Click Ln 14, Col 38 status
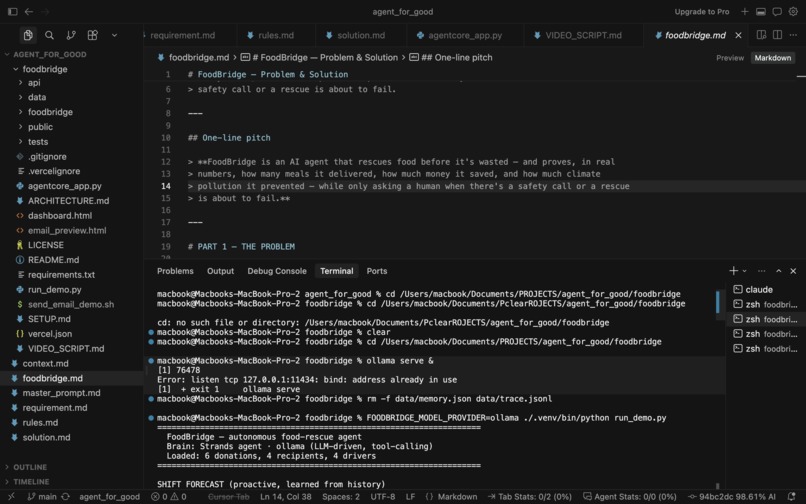Viewport: 806px width, 504px height. [285, 497]
